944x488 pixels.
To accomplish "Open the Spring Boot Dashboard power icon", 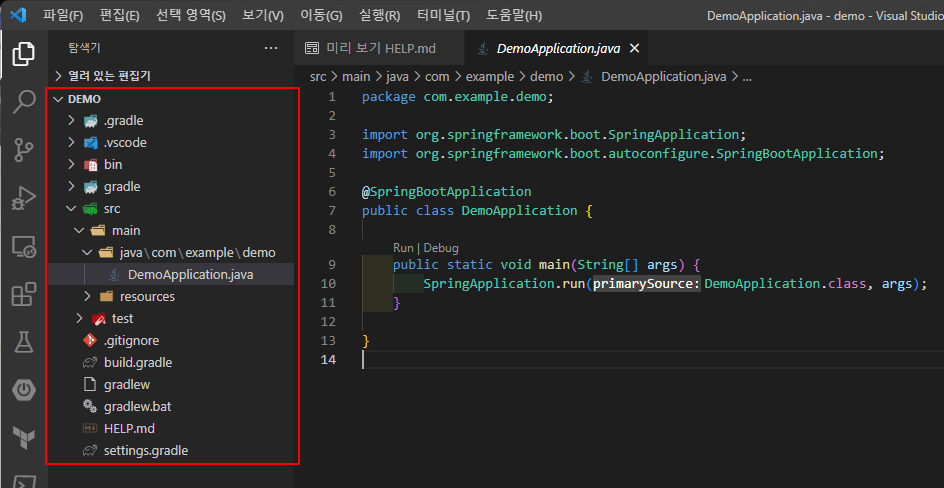I will [23, 391].
